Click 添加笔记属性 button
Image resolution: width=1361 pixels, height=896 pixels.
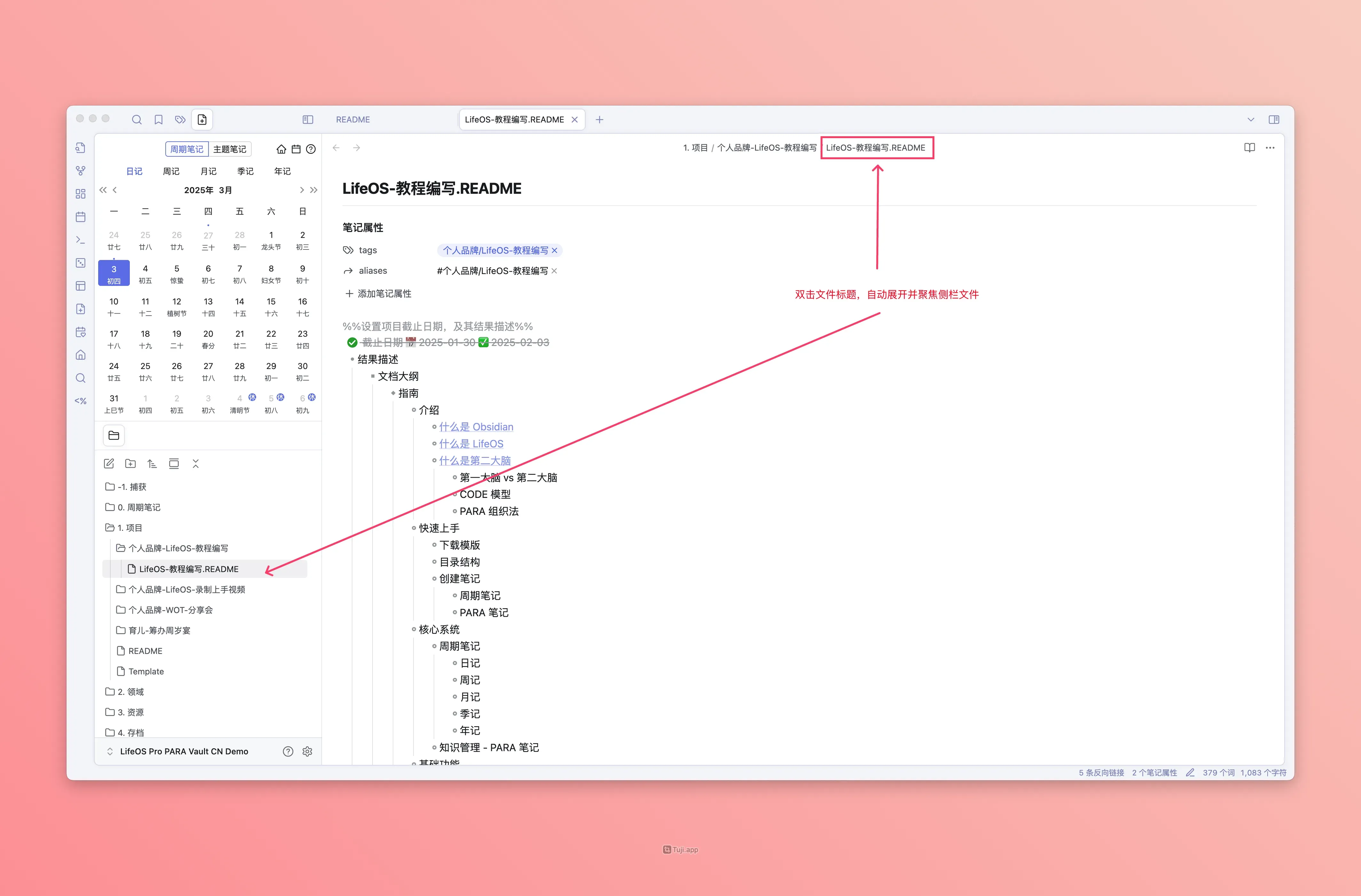378,293
